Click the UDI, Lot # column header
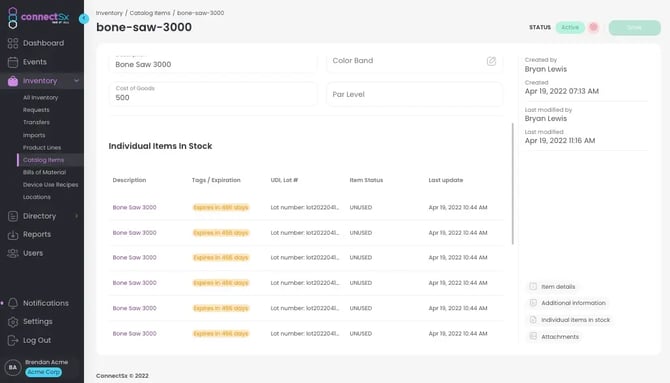The image size is (670, 383). pos(284,180)
